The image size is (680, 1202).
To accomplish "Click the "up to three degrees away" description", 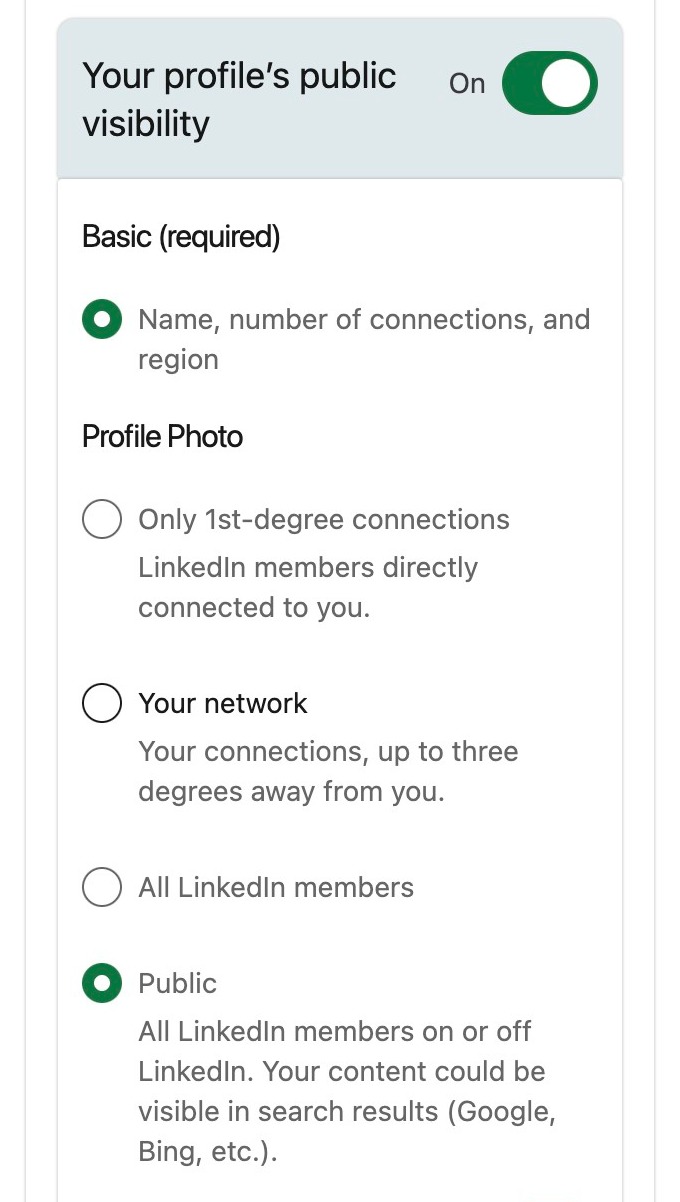I will (x=328, y=771).
